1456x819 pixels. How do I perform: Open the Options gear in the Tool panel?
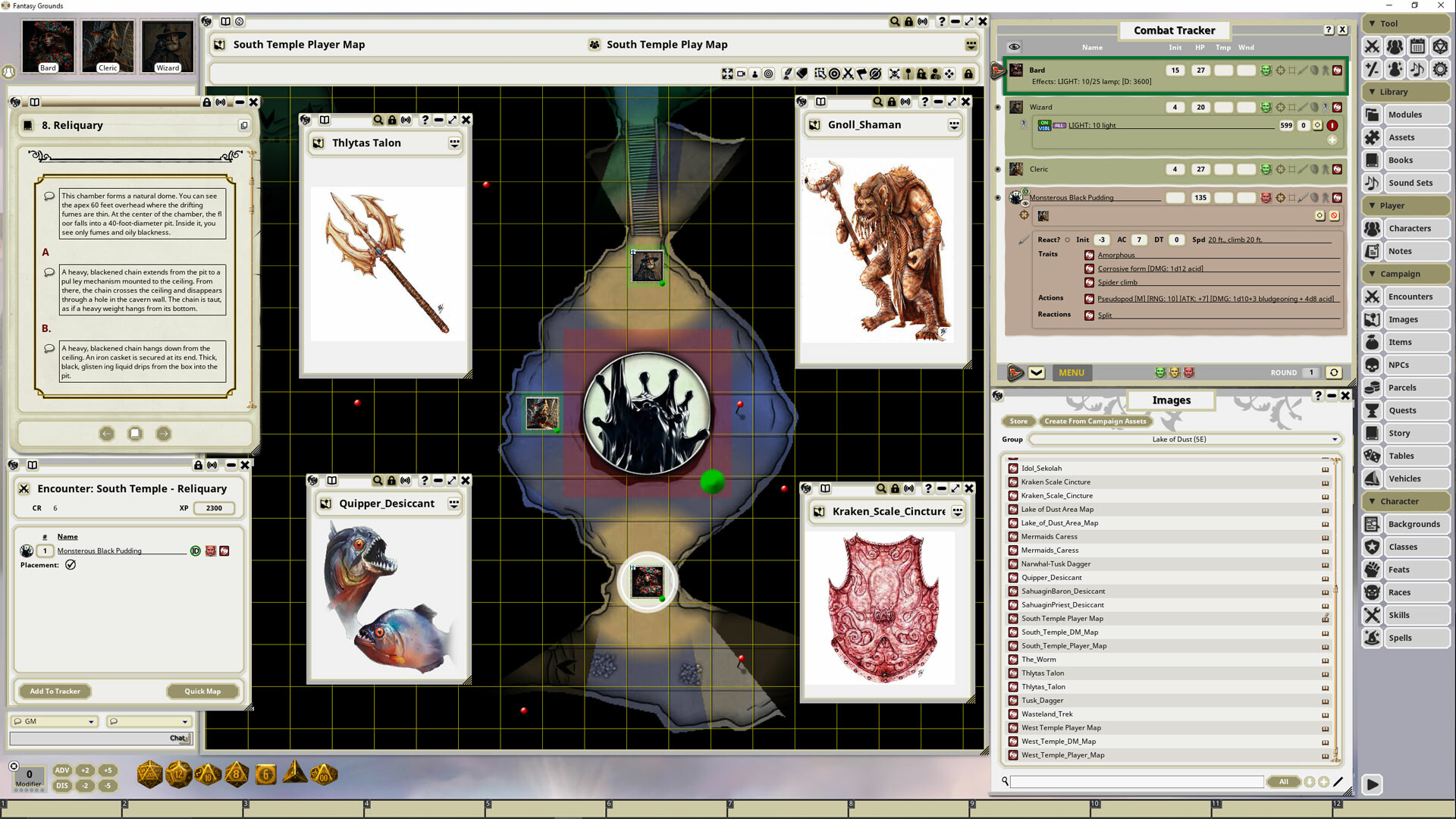coord(1439,69)
